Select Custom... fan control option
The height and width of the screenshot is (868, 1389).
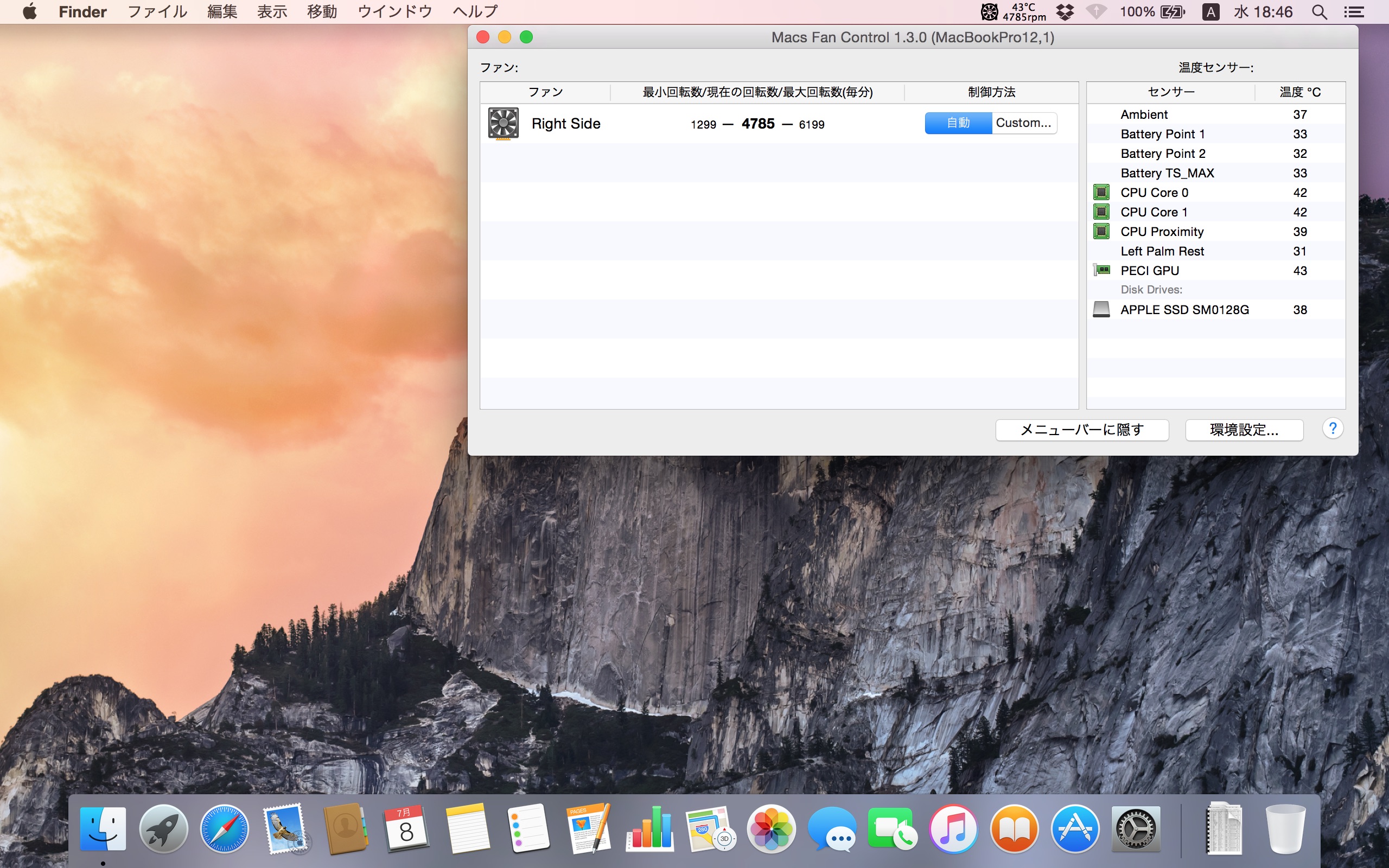click(1023, 123)
